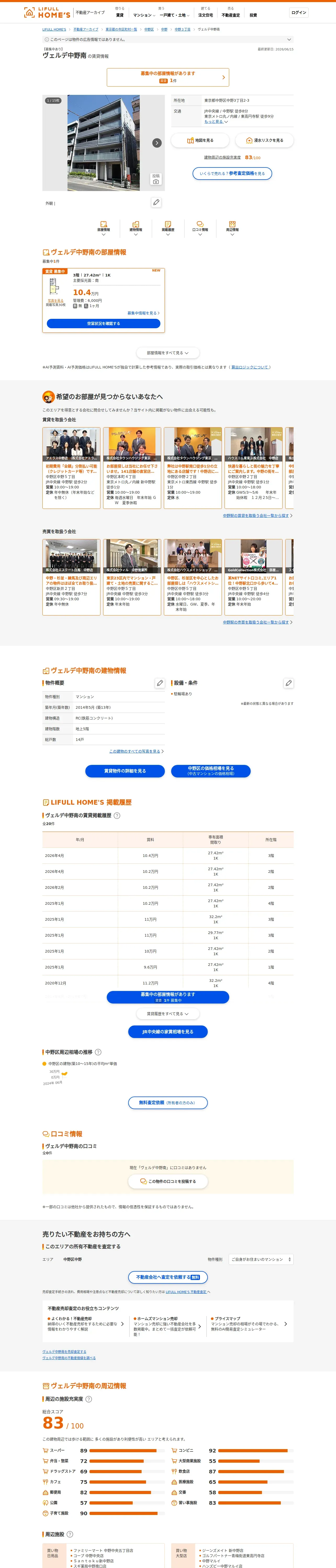
Task: Click help icon beside 中野区周辺相場の推移
Action: click(98, 1052)
